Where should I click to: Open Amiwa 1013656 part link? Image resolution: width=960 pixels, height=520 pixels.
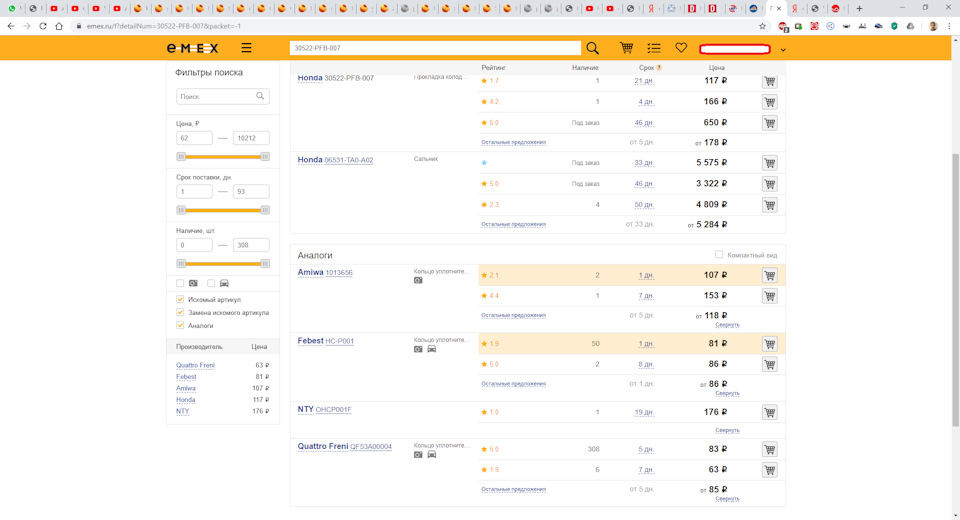[339, 273]
